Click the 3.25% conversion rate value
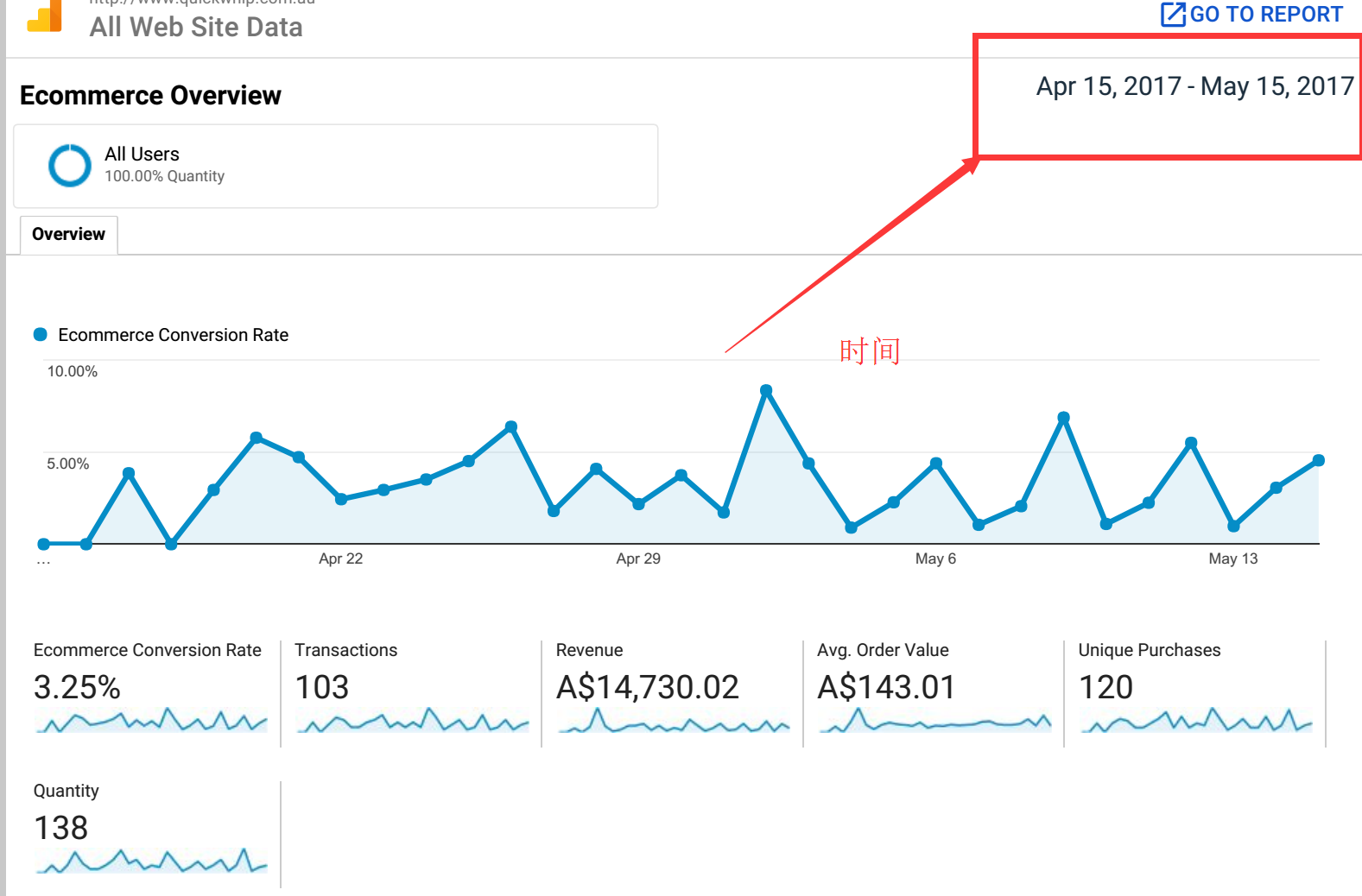1362x896 pixels. [x=77, y=687]
